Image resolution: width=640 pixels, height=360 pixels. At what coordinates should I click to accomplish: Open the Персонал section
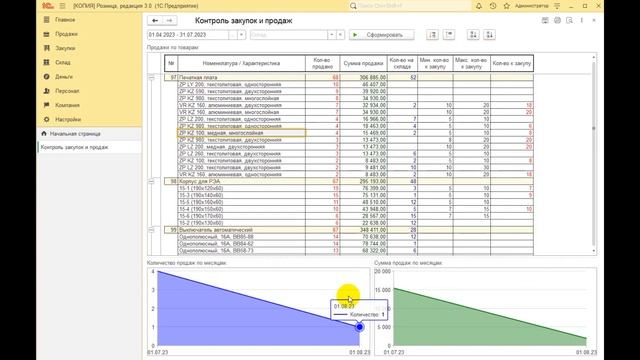coord(67,91)
